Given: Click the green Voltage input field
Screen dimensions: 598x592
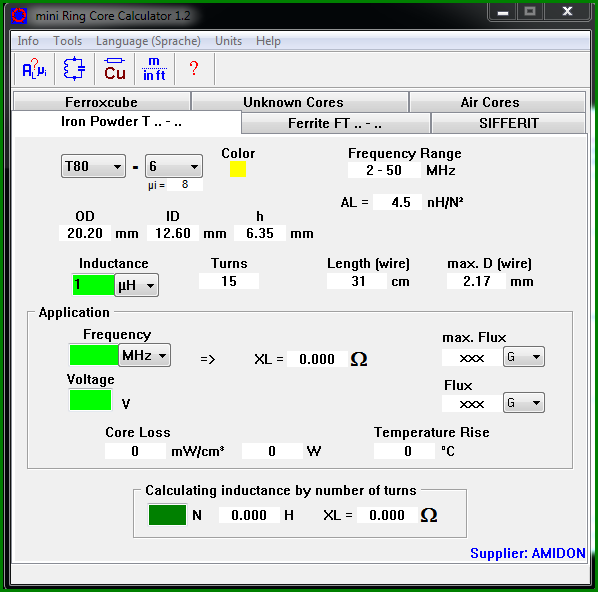Looking at the screenshot, I should pyautogui.click(x=90, y=400).
